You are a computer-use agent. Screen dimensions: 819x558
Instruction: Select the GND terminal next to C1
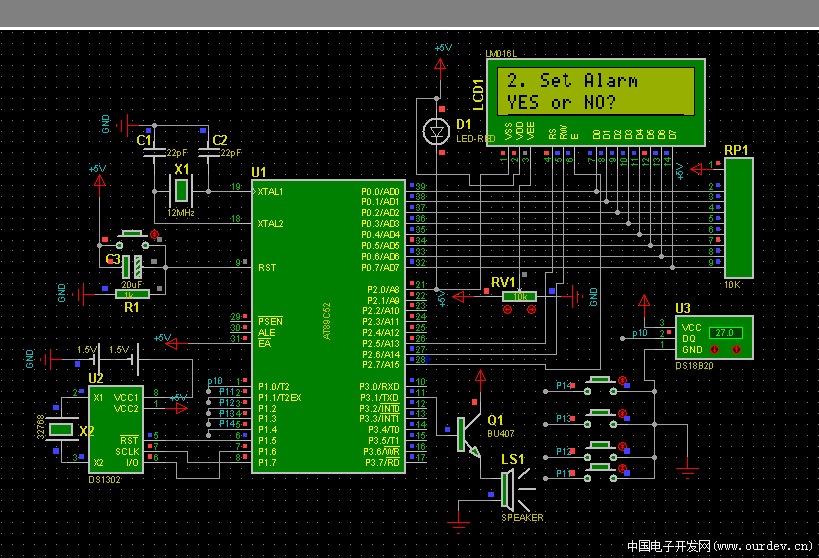[x=125, y=125]
